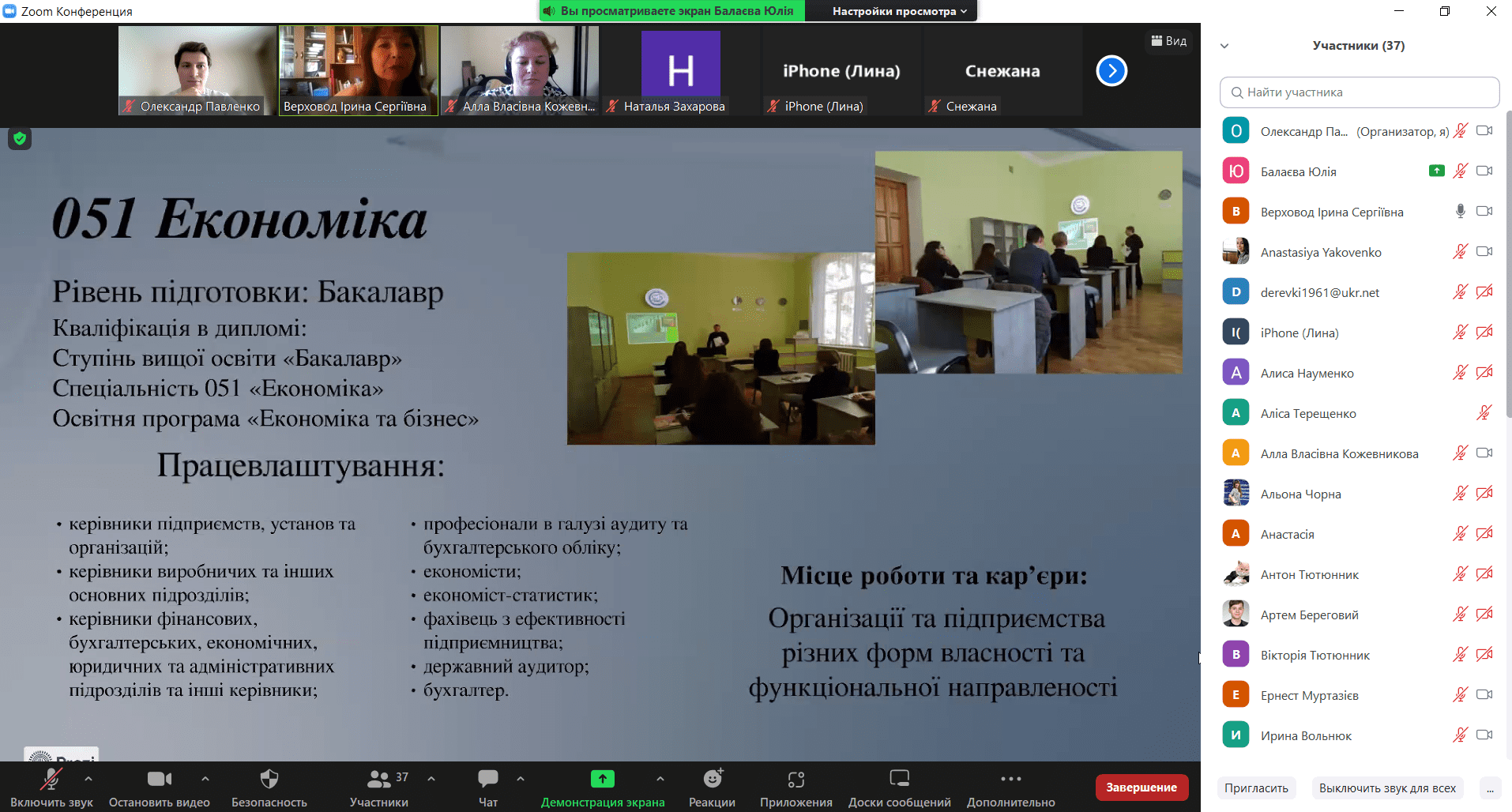Click the green encryption shield badge
The height and width of the screenshot is (812, 1512).
20,139
